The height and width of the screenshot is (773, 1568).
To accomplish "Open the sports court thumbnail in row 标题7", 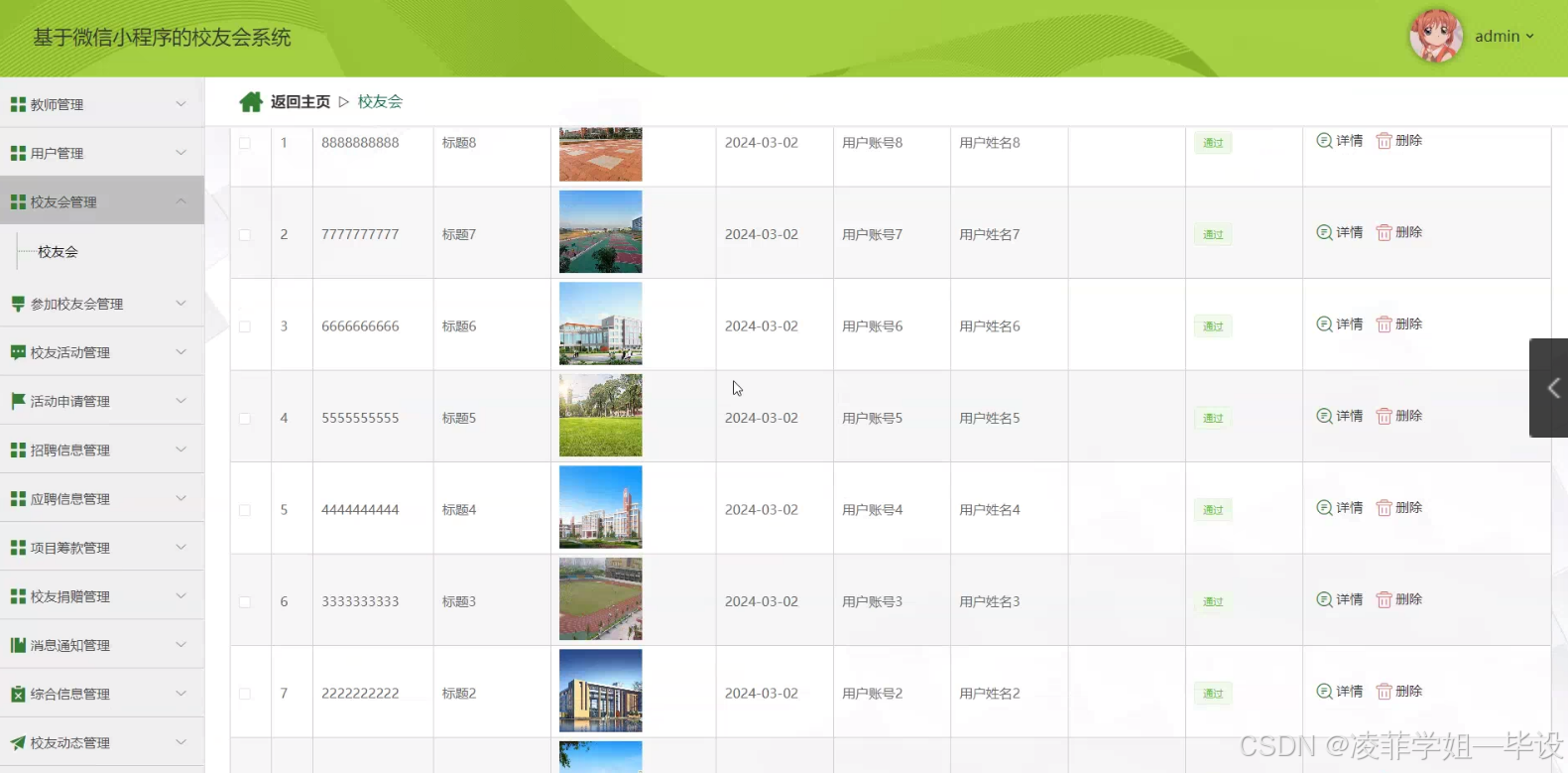I will pos(600,231).
